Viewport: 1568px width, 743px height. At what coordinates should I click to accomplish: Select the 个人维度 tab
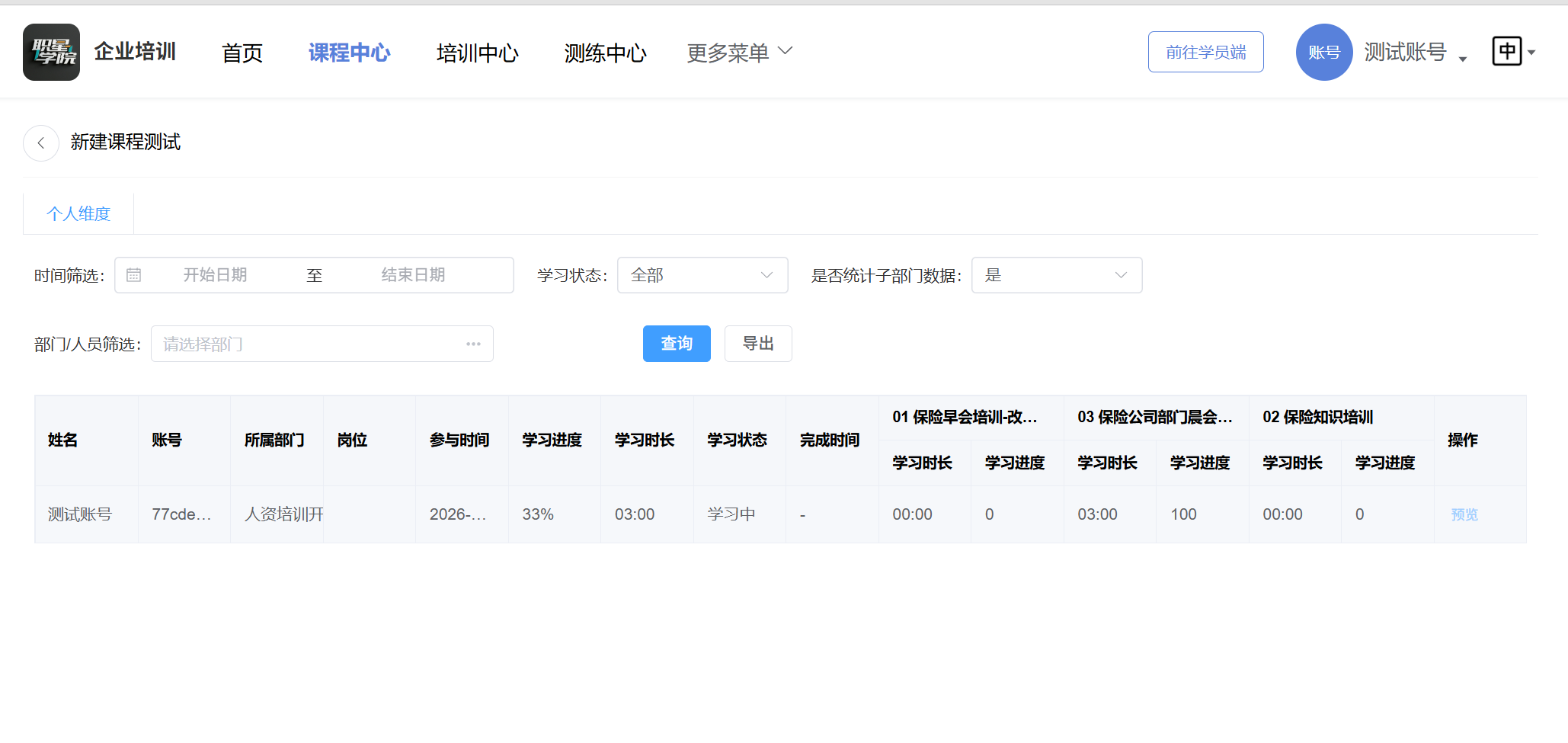tap(78, 213)
